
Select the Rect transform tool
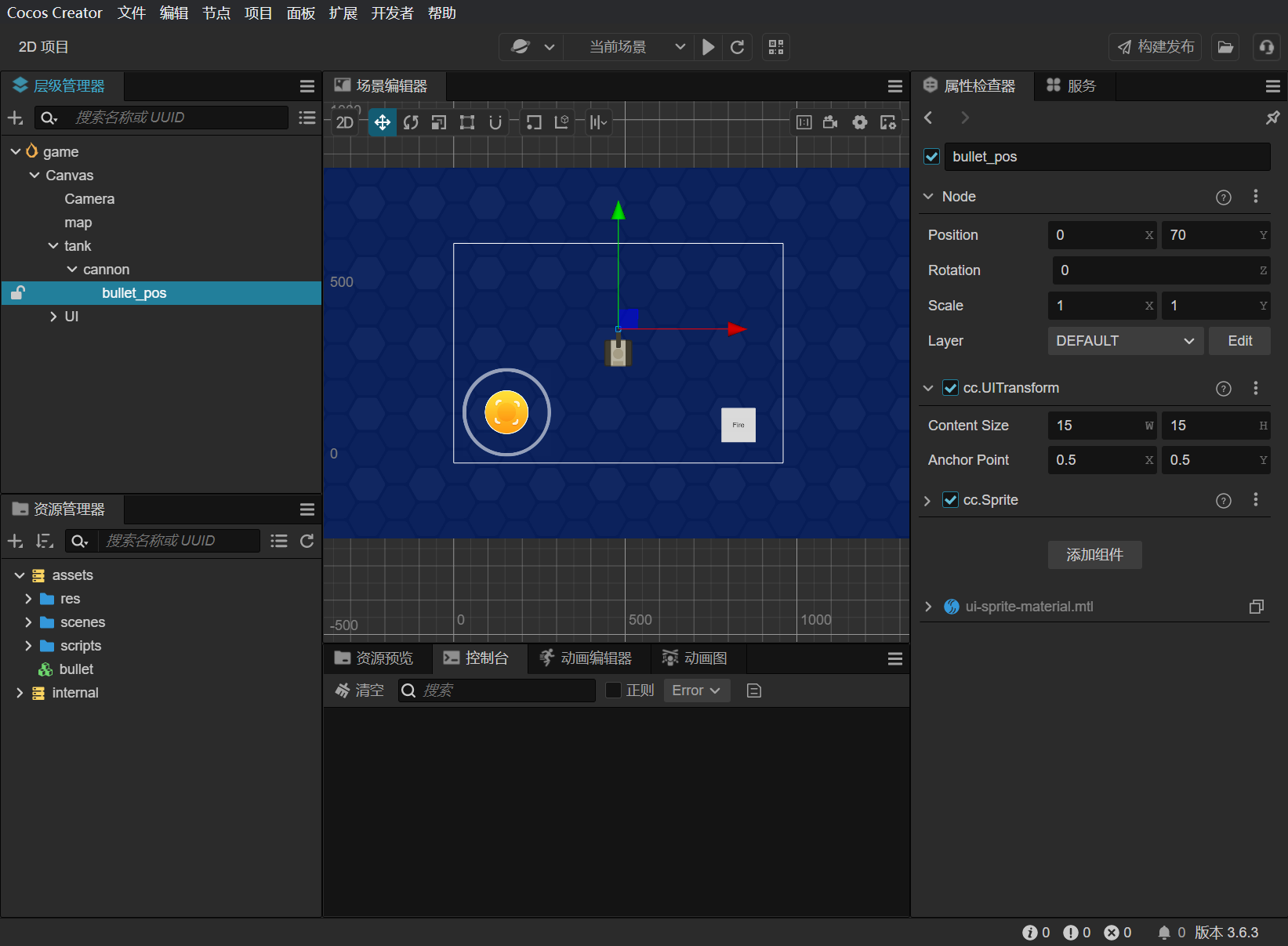point(467,122)
